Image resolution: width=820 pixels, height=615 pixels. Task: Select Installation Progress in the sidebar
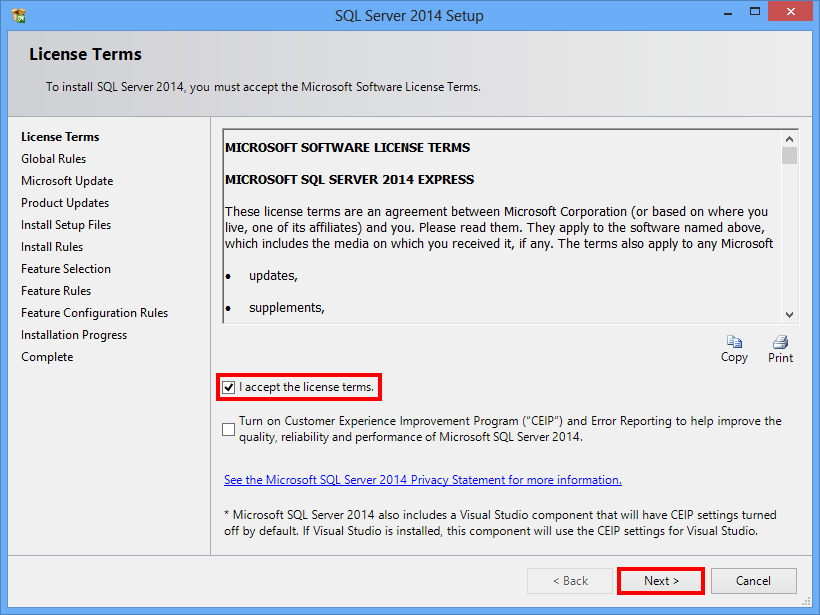tap(73, 334)
